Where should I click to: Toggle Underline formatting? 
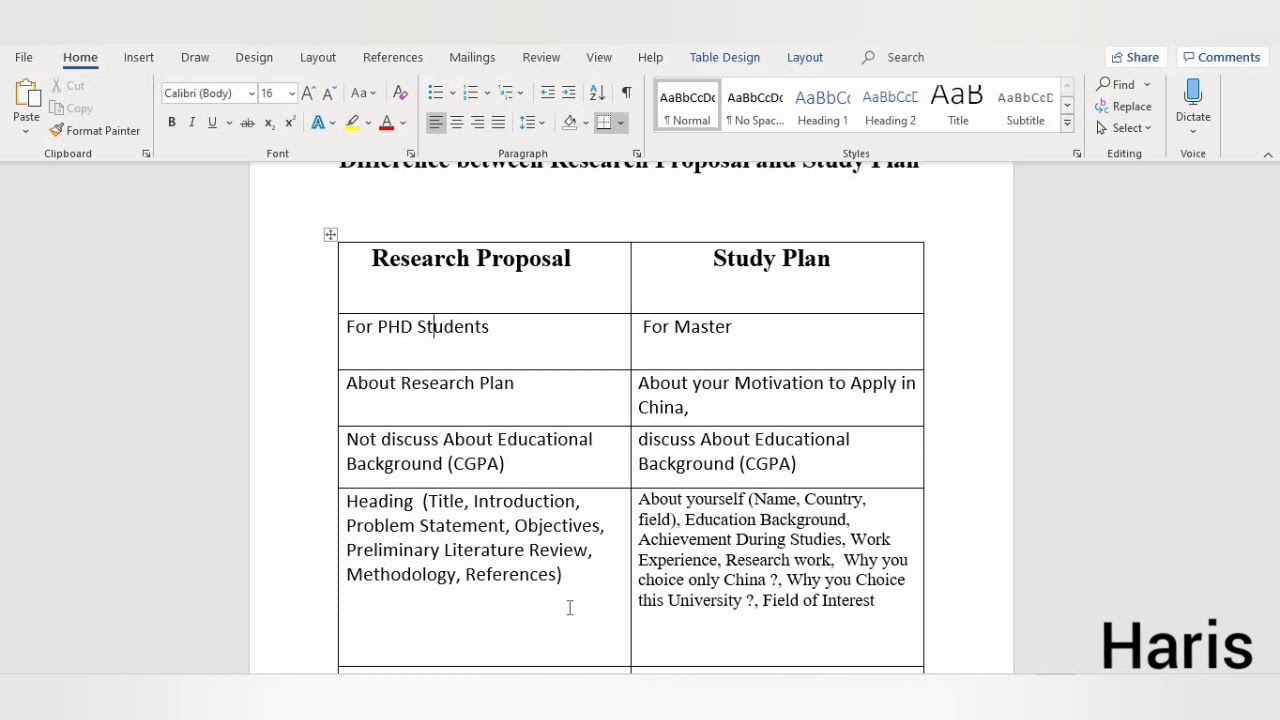tap(212, 123)
